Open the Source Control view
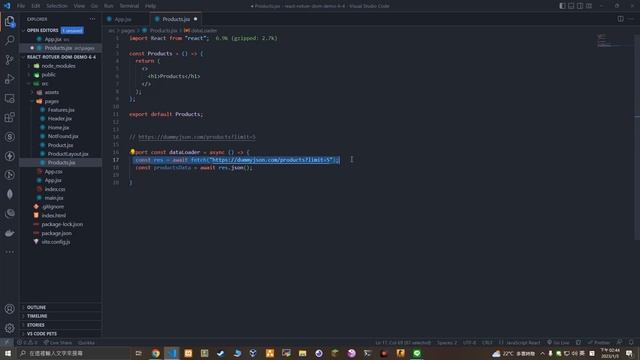Viewport: 640px width, 360px height. coord(9,60)
